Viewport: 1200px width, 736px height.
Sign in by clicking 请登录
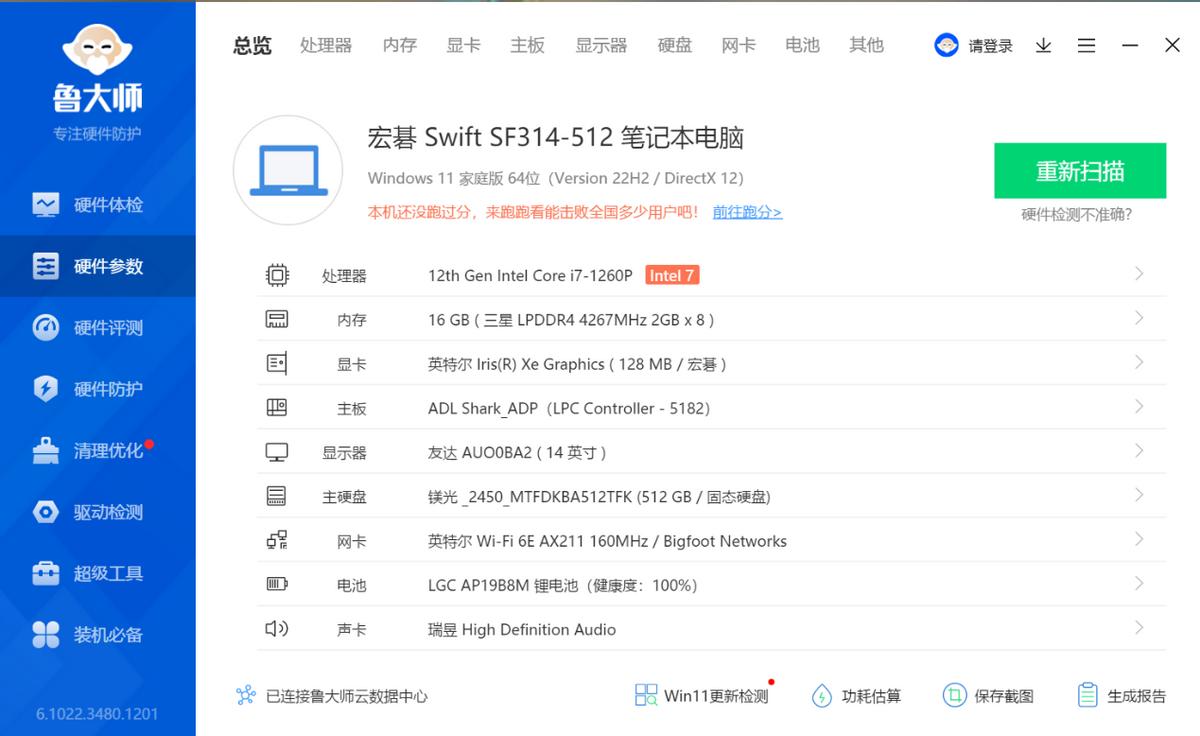click(x=989, y=45)
